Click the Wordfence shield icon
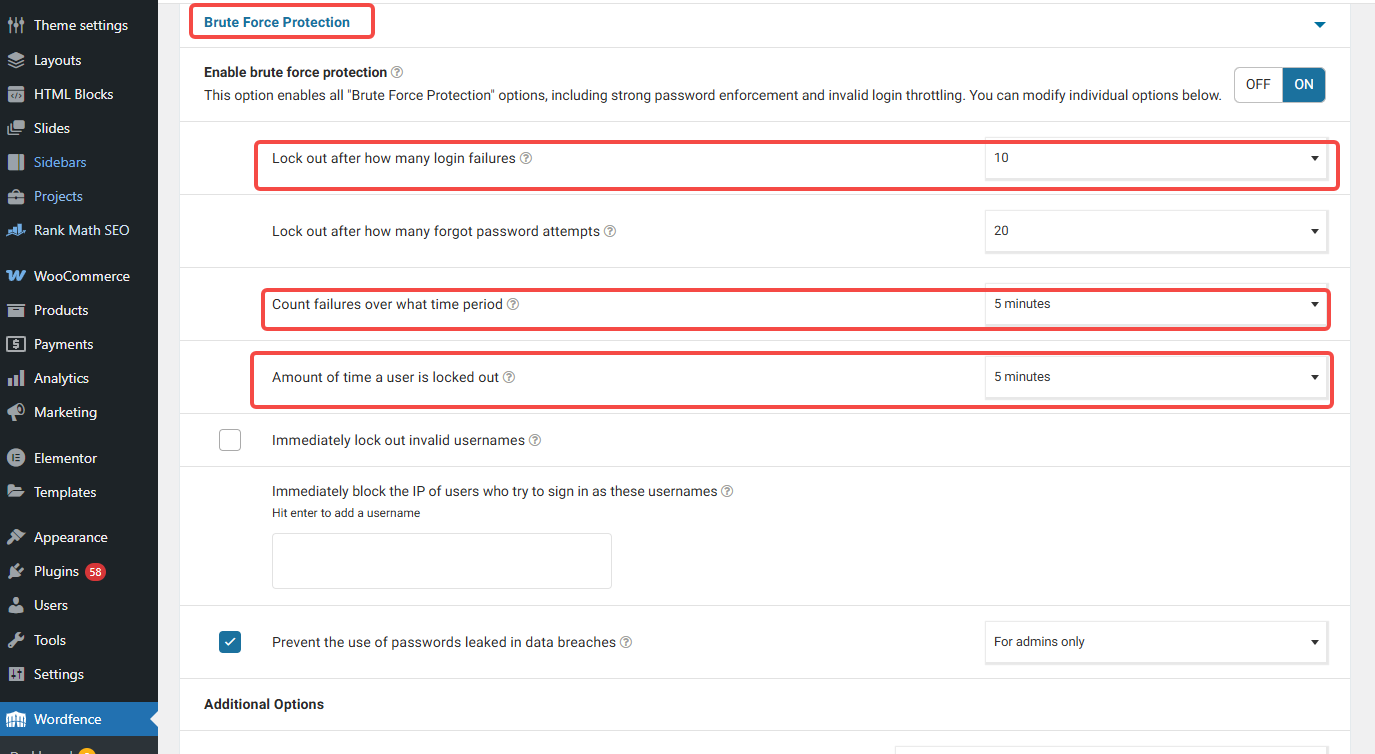 16,719
